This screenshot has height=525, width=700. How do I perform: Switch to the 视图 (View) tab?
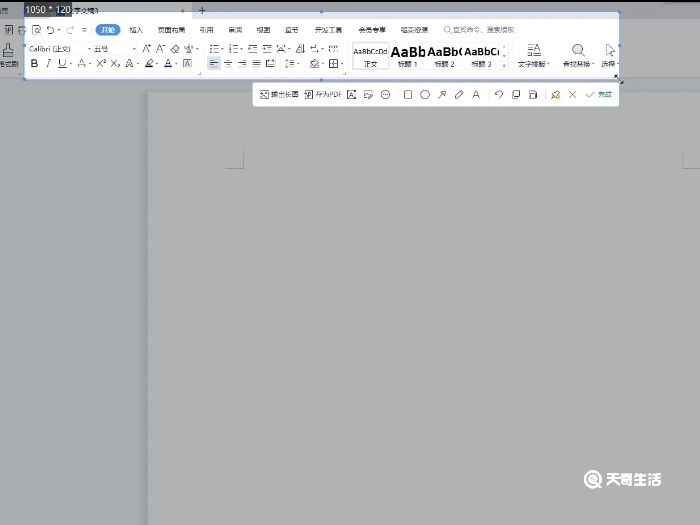tap(263, 30)
